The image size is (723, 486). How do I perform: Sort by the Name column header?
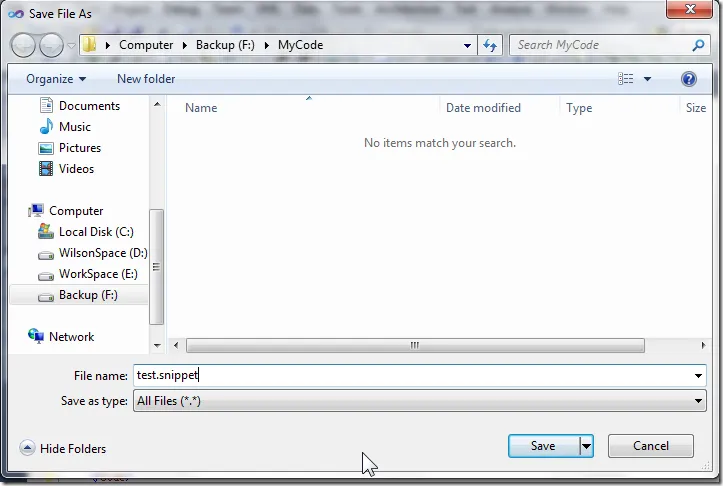201,108
